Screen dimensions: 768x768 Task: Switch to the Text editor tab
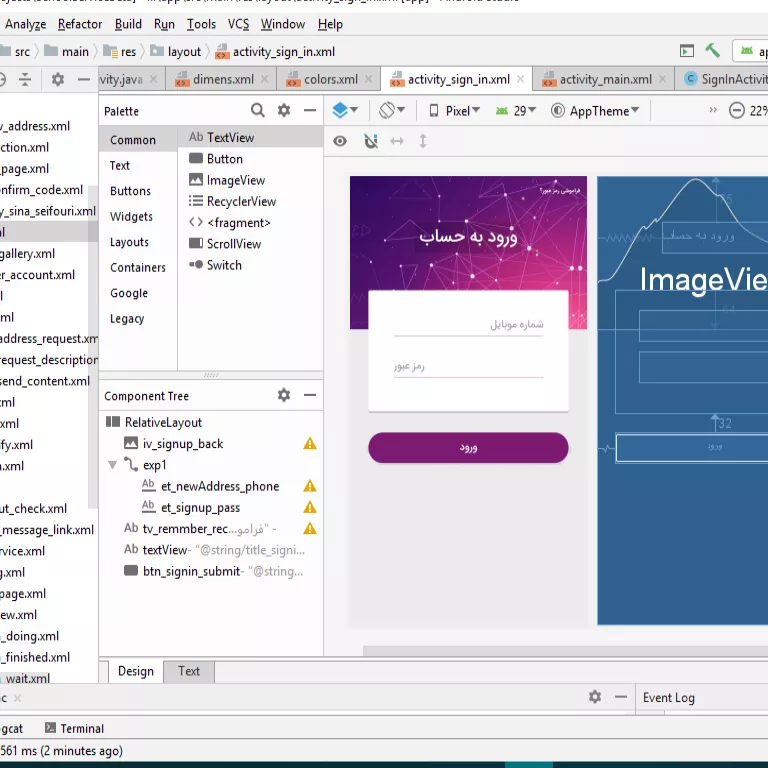click(x=189, y=671)
